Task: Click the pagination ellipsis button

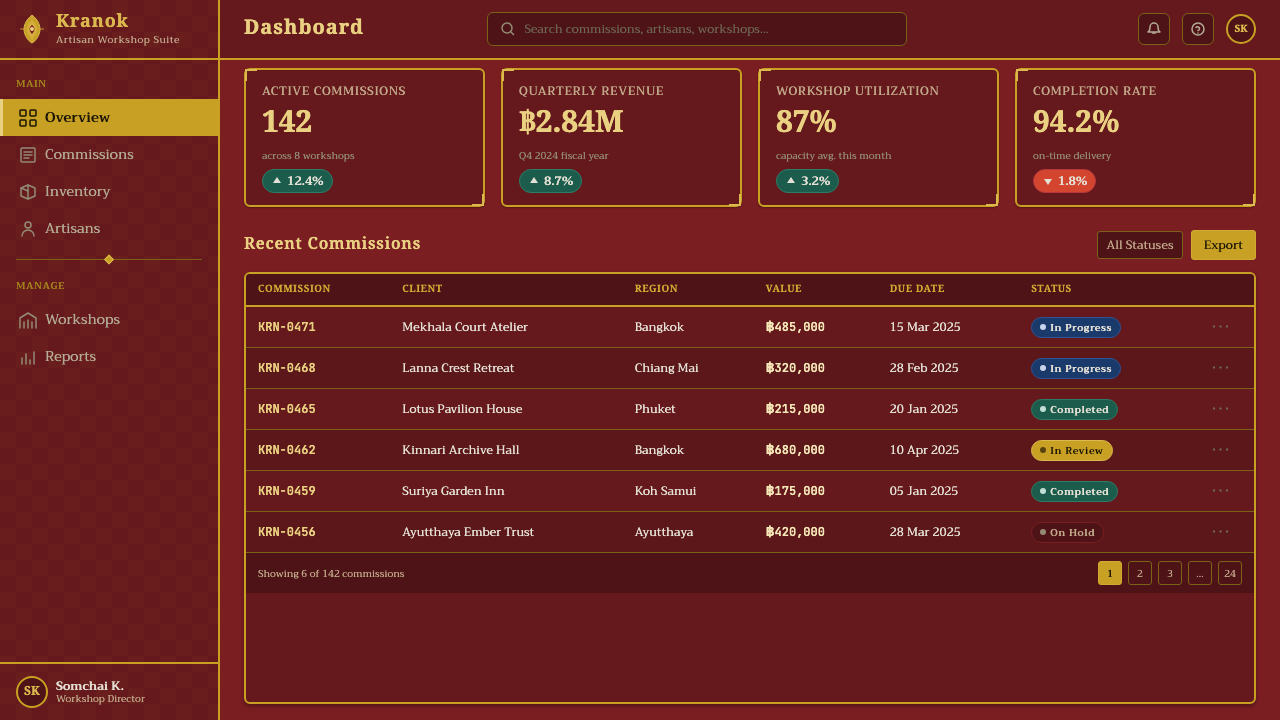Action: click(x=1200, y=573)
